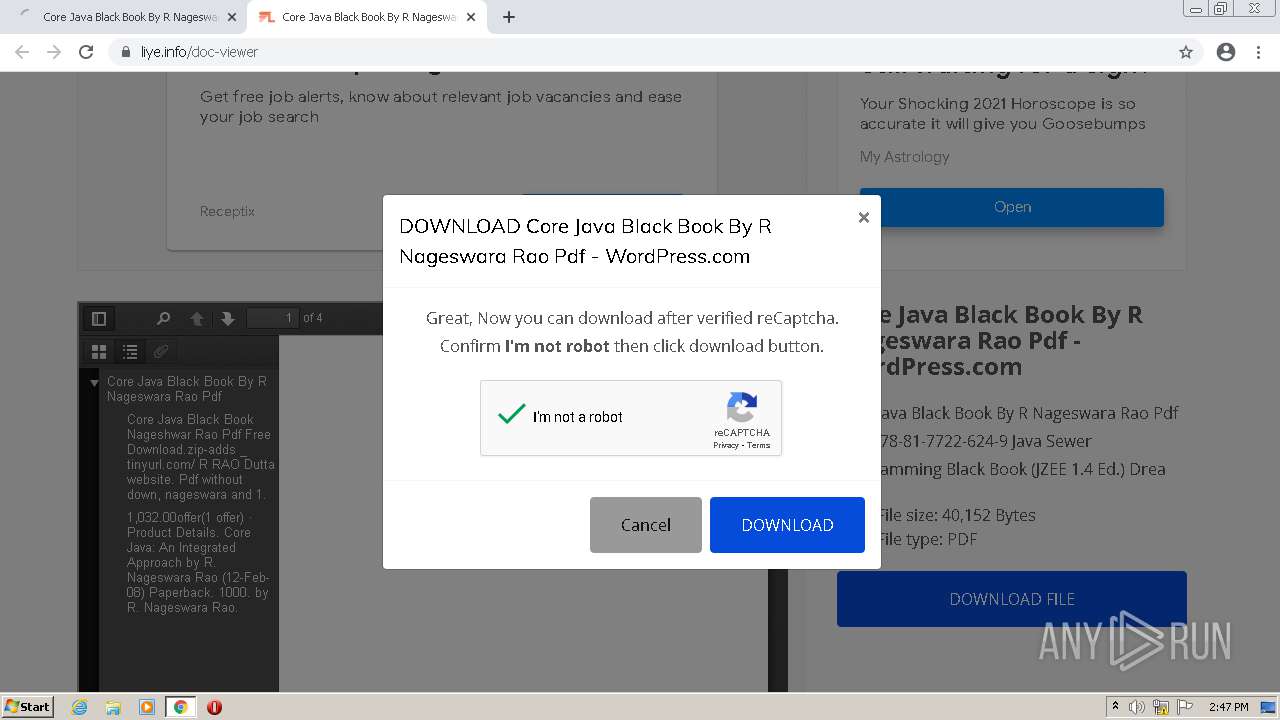Screen dimensions: 1280x720
Task: Click the volume speaker tray icon
Action: coord(1137,707)
